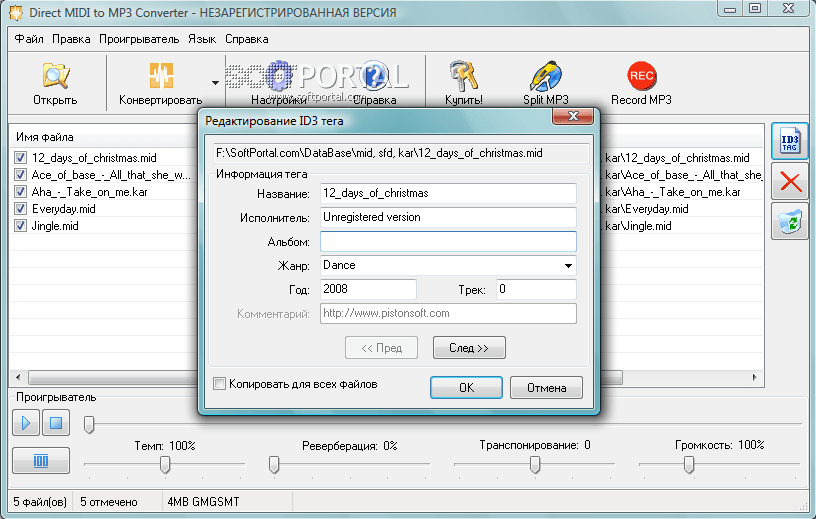The height and width of the screenshot is (519, 816).
Task: Uncheck 12_days_of_christmas.mid checkbox
Action: pyautogui.click(x=20, y=157)
